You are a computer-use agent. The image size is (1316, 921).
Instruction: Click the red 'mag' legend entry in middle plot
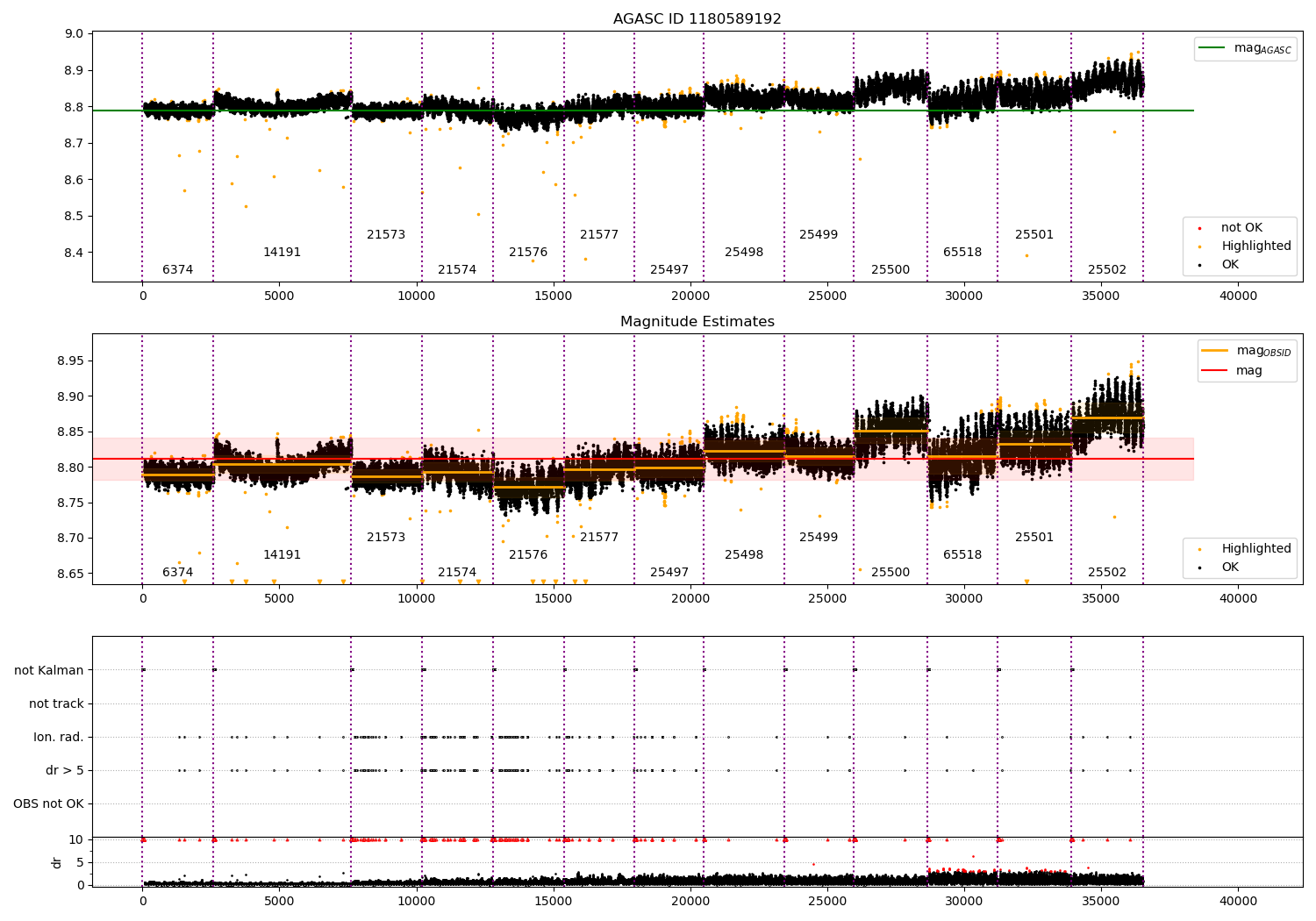[x=1233, y=370]
